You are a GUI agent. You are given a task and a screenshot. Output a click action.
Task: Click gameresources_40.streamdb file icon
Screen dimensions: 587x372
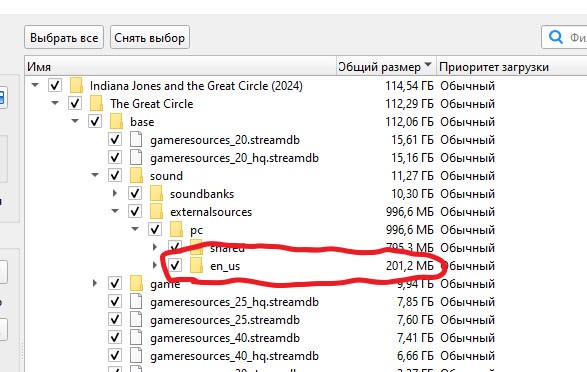[136, 337]
